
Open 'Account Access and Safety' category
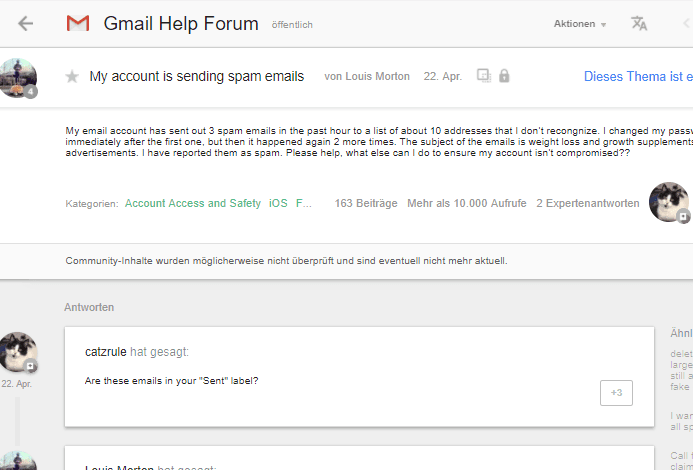coord(193,203)
